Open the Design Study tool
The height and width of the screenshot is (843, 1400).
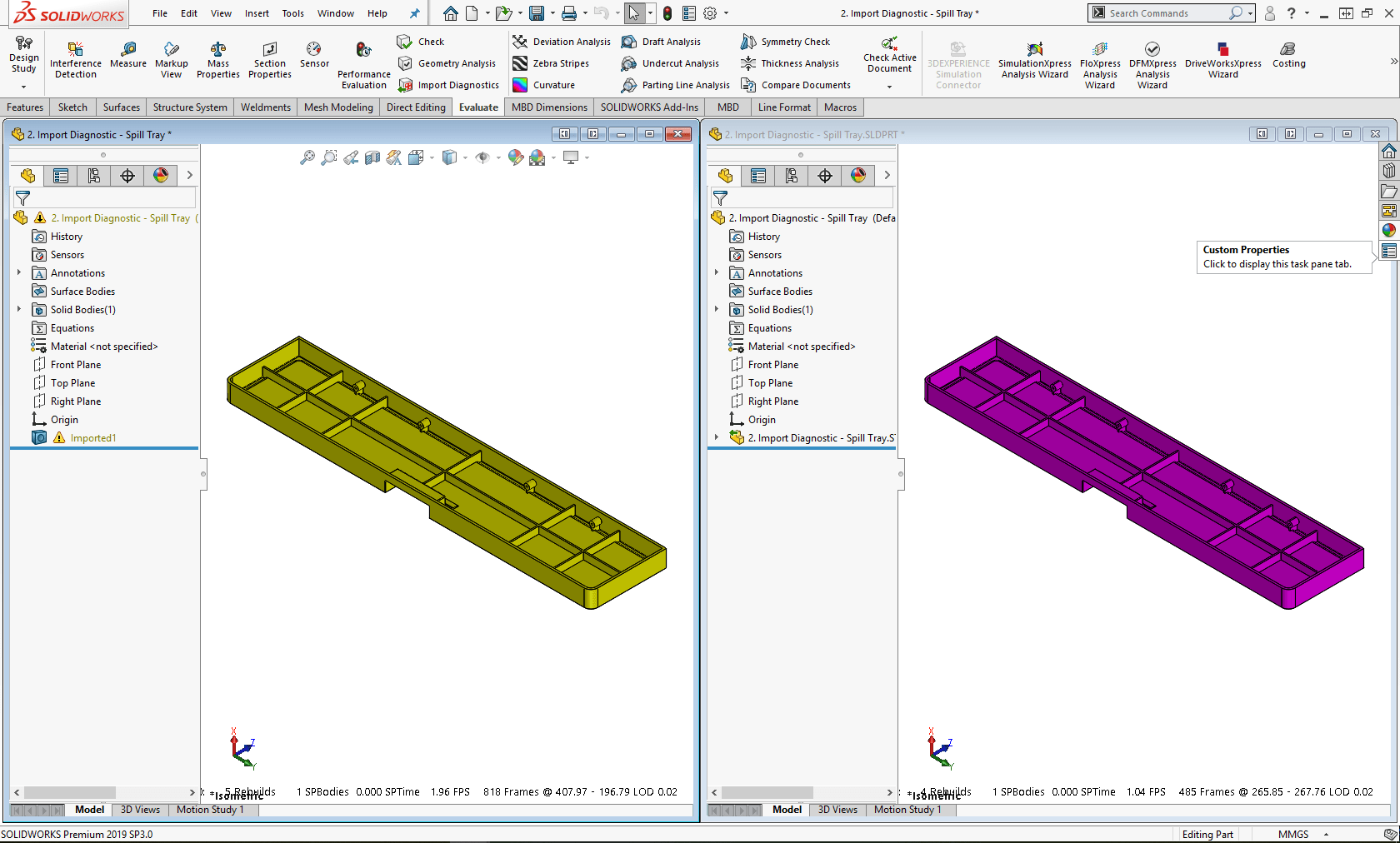point(23,55)
